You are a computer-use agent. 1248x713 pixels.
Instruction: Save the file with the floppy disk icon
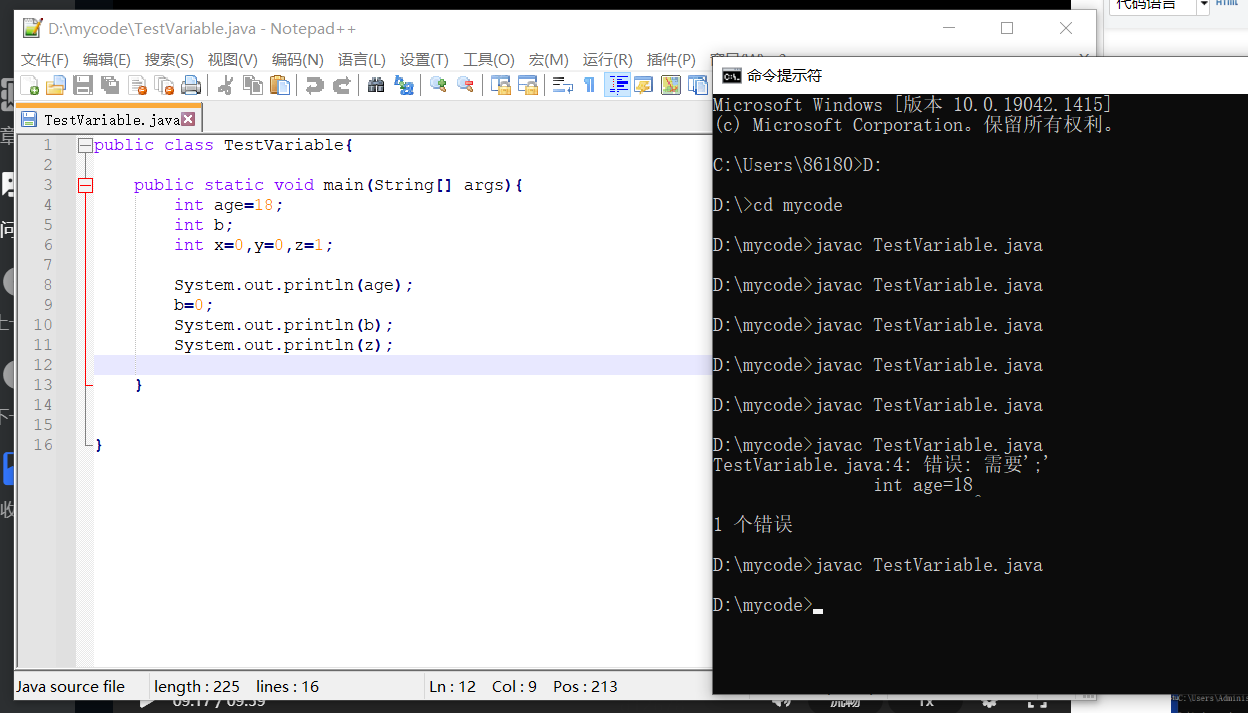coord(83,85)
